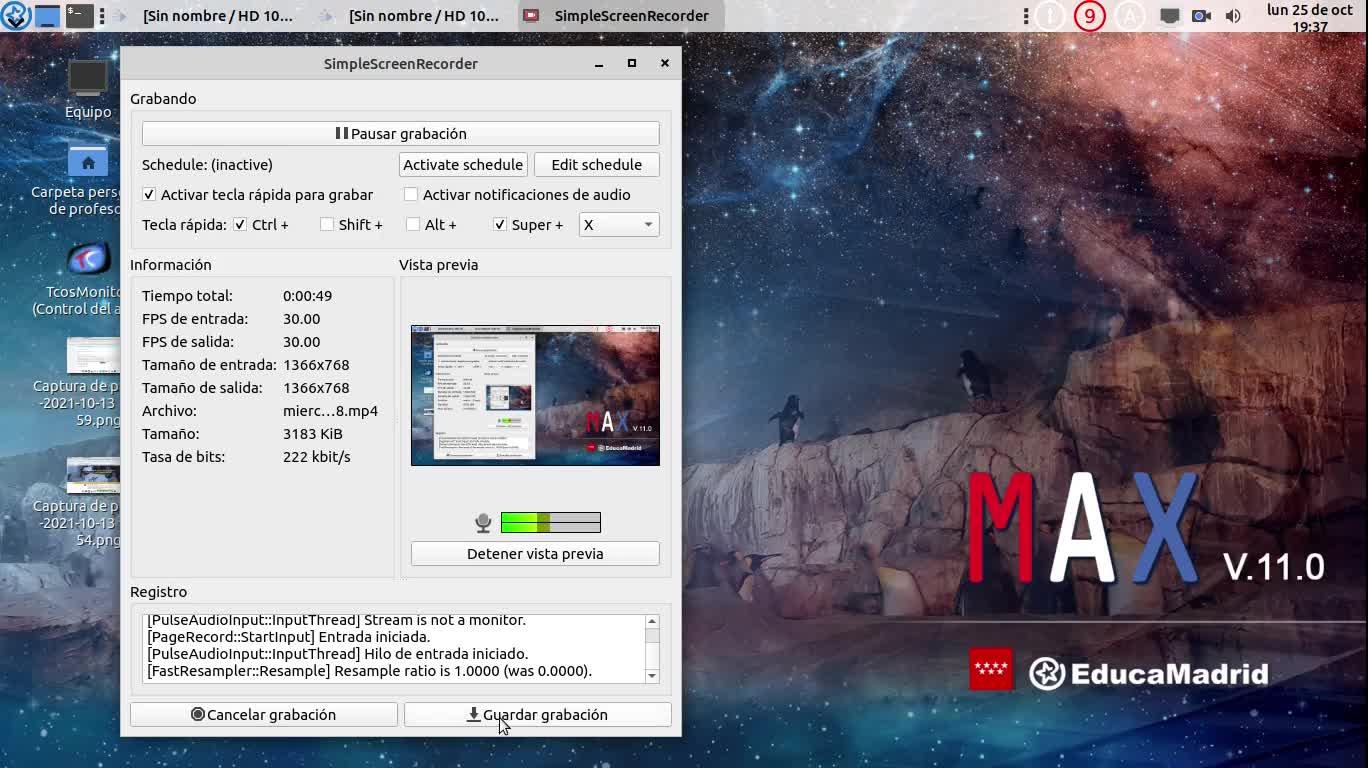Uncheck the Ctrl + hotkey modifier
Image resolution: width=1368 pixels, height=768 pixels.
click(x=240, y=225)
